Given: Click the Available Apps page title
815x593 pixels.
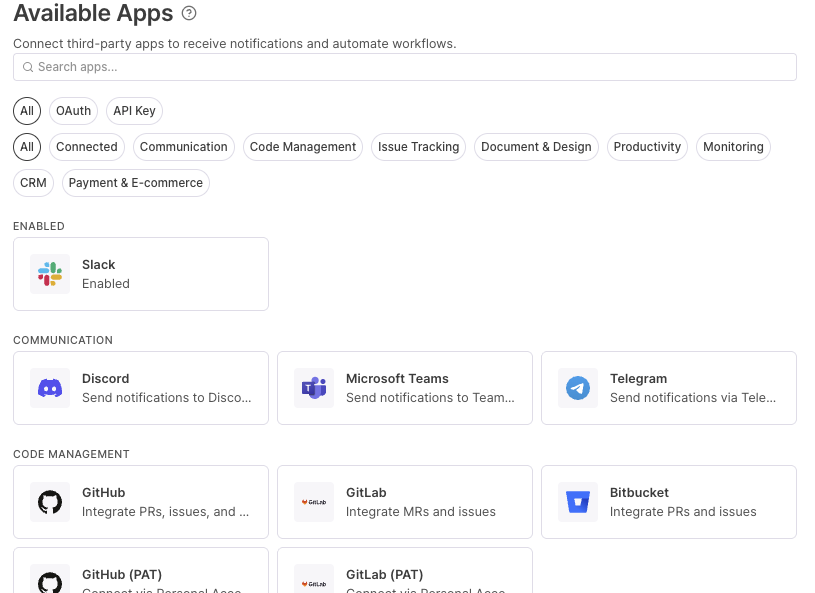Looking at the screenshot, I should point(93,14).
